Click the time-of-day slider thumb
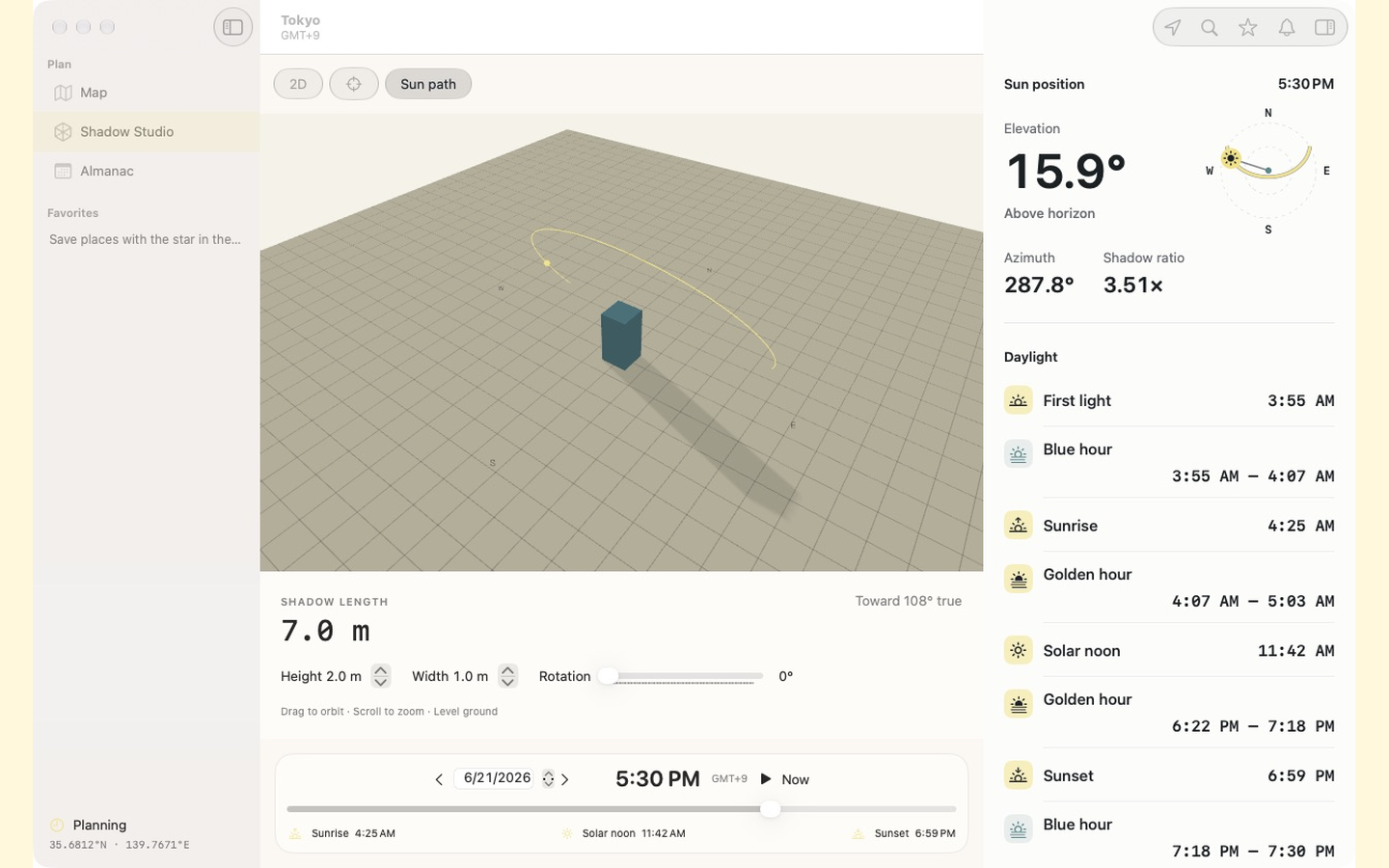 tap(770, 809)
